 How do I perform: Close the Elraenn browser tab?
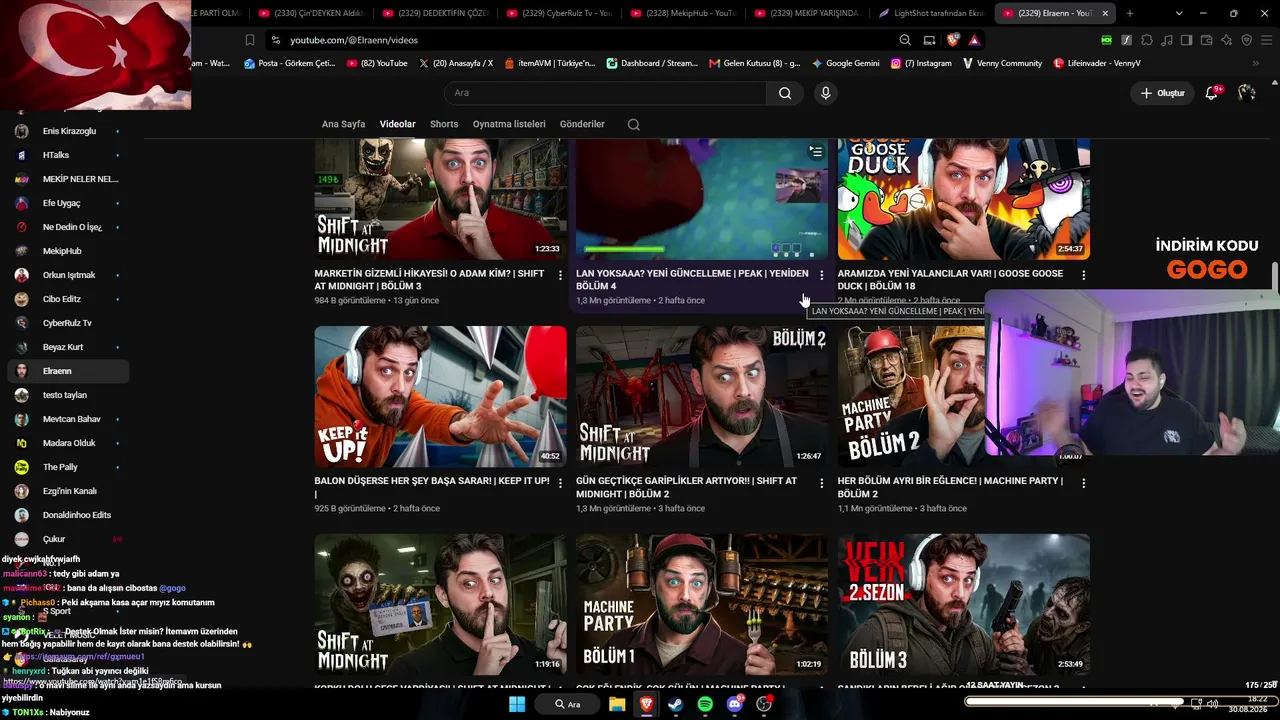[1104, 13]
